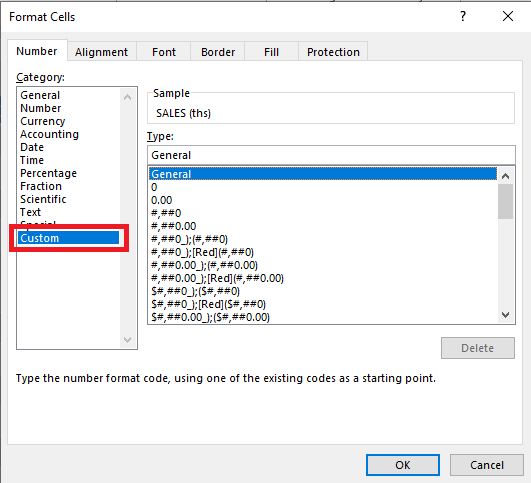Viewport: 531px width, 483px height.
Task: Select the Accounting category
Action: [49, 134]
